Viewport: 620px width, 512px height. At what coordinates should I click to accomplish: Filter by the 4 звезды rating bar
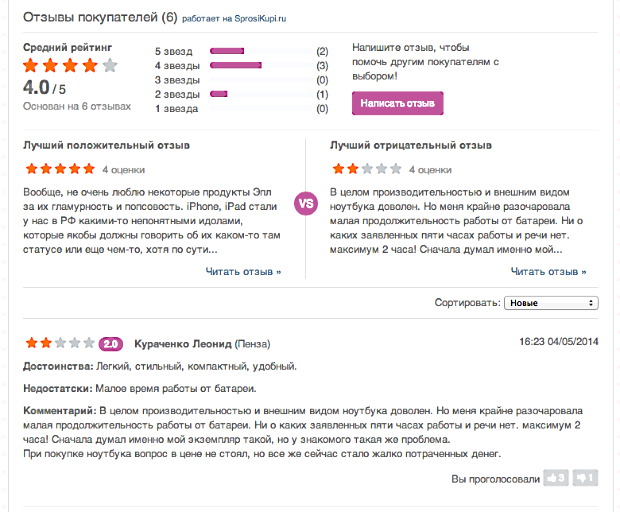pos(261,65)
